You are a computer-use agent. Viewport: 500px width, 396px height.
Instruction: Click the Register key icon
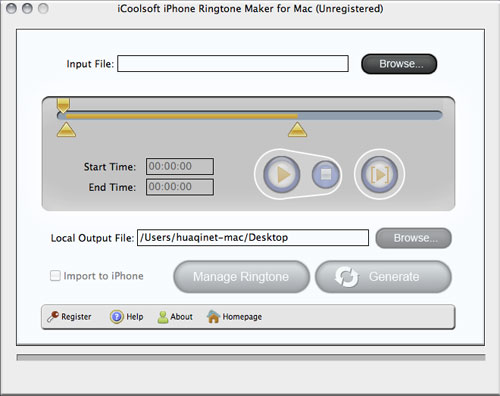click(x=53, y=316)
